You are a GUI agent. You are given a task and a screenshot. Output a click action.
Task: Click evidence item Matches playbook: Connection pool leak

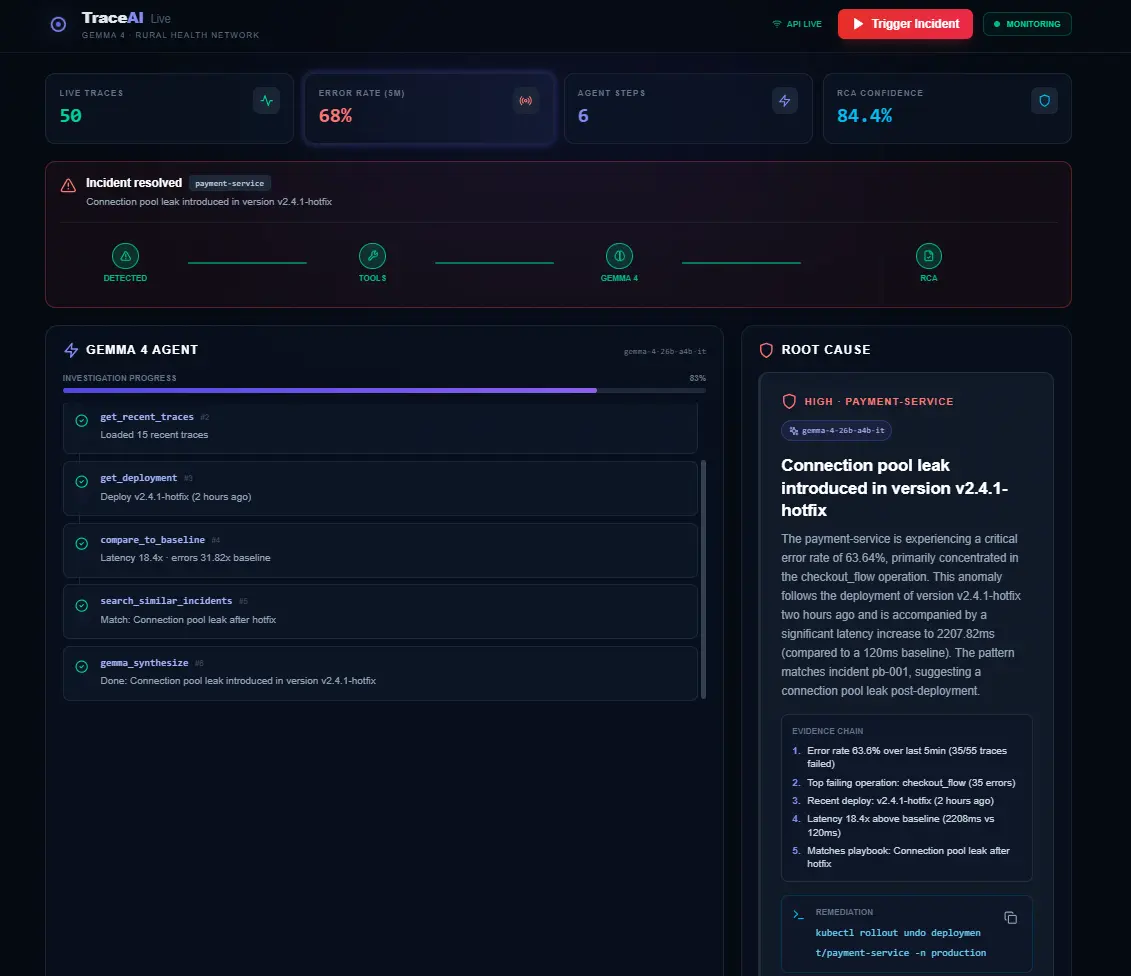tap(908, 857)
